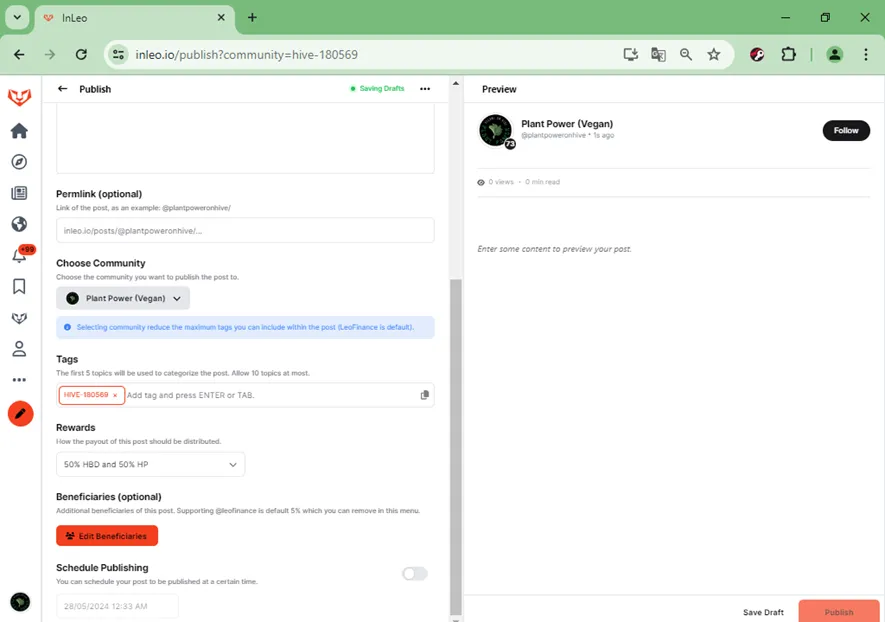Click the Edit Beneficiaries button
Image resolution: width=885 pixels, height=622 pixels.
pos(107,536)
